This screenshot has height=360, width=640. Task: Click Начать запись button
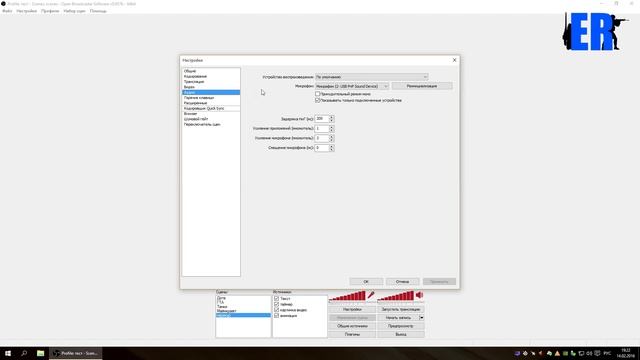coord(398,318)
